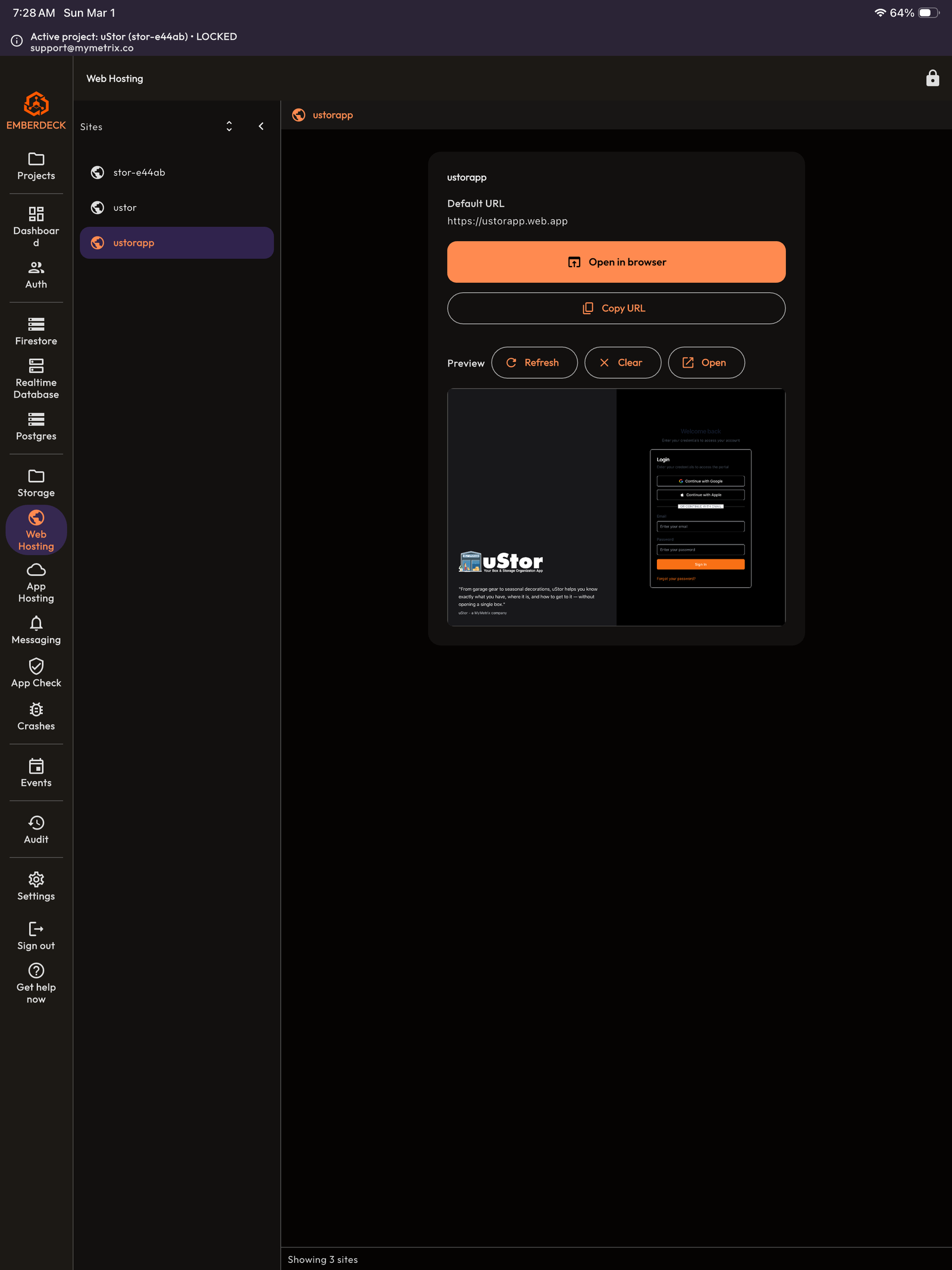Click the lock icon in the header
952x1270 pixels.
(x=932, y=78)
